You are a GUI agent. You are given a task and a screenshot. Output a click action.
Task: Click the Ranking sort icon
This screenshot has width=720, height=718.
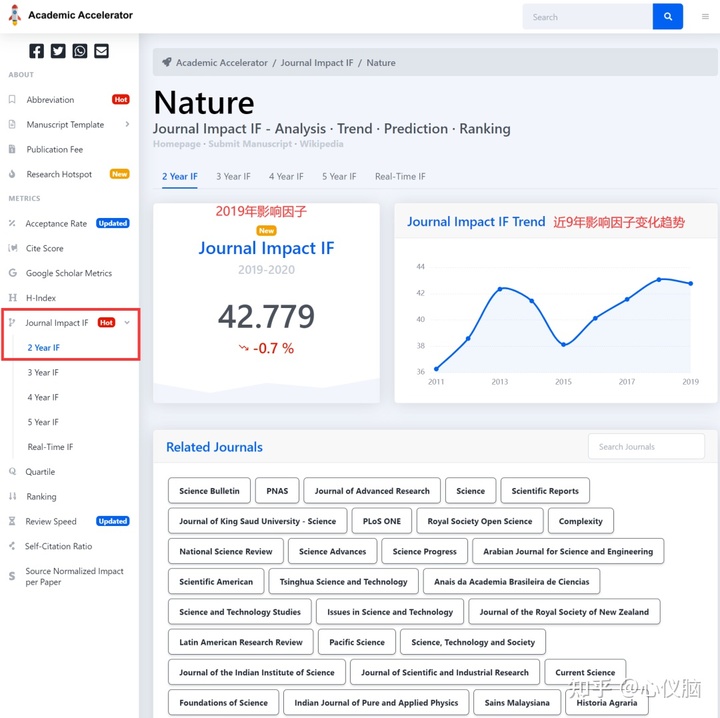[12, 496]
